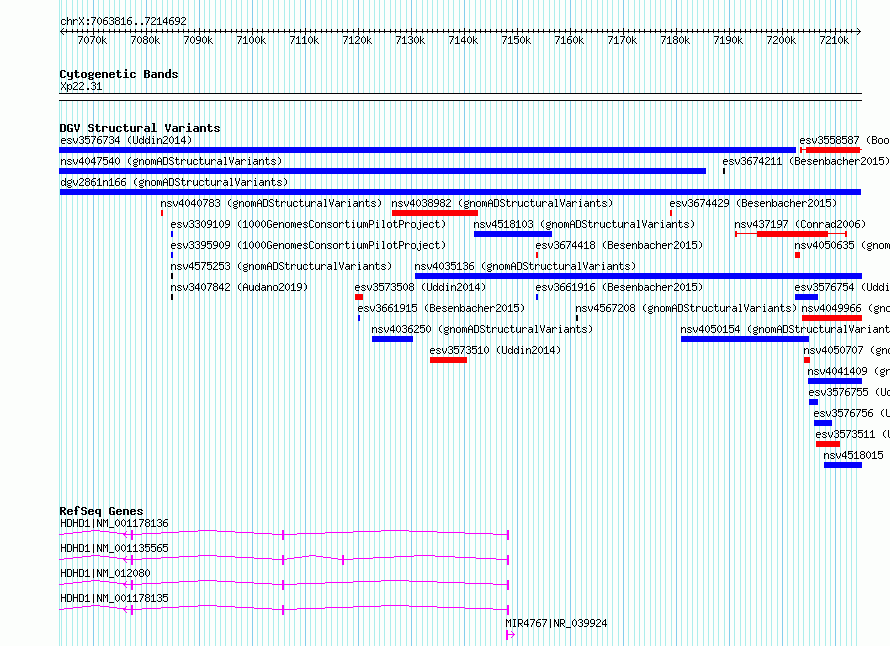Click the esv3576734 (Uddin2014) variant label
The image size is (890, 646).
tap(126, 140)
